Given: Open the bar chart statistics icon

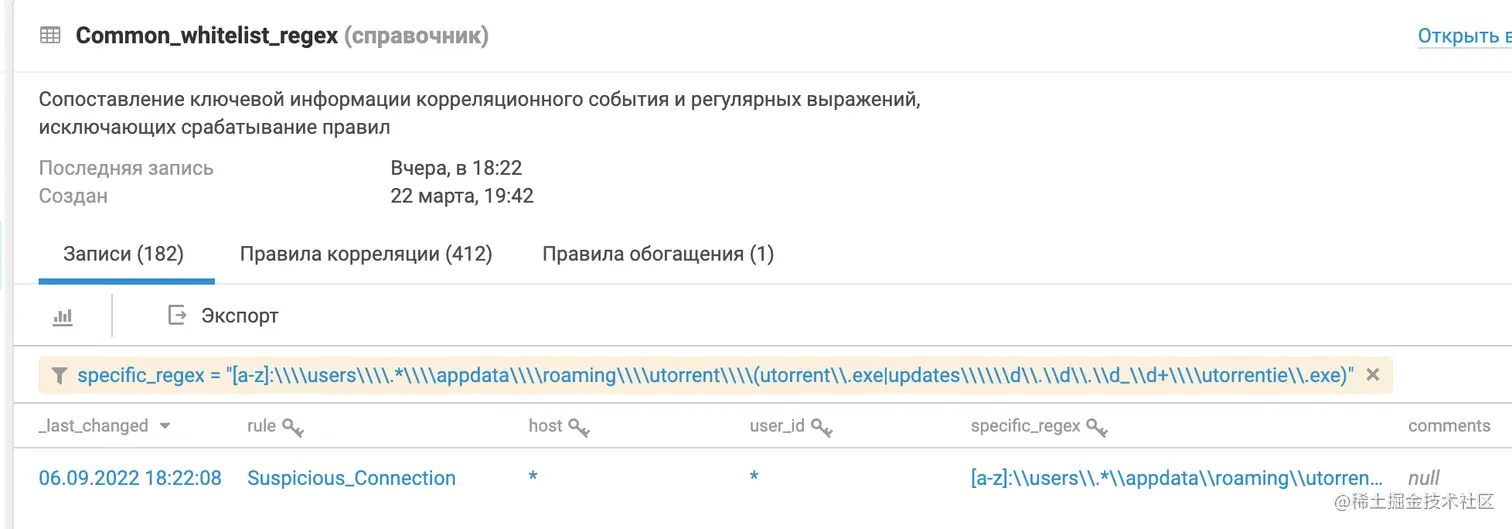Looking at the screenshot, I should coord(62,316).
